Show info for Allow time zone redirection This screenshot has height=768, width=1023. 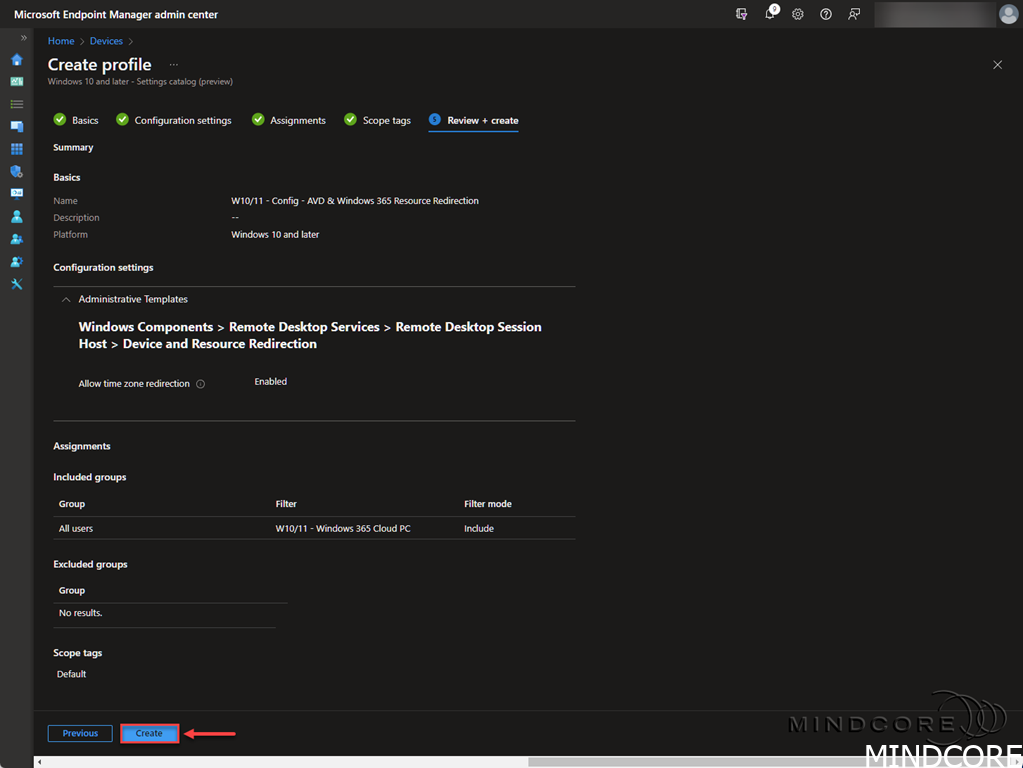[x=201, y=384]
